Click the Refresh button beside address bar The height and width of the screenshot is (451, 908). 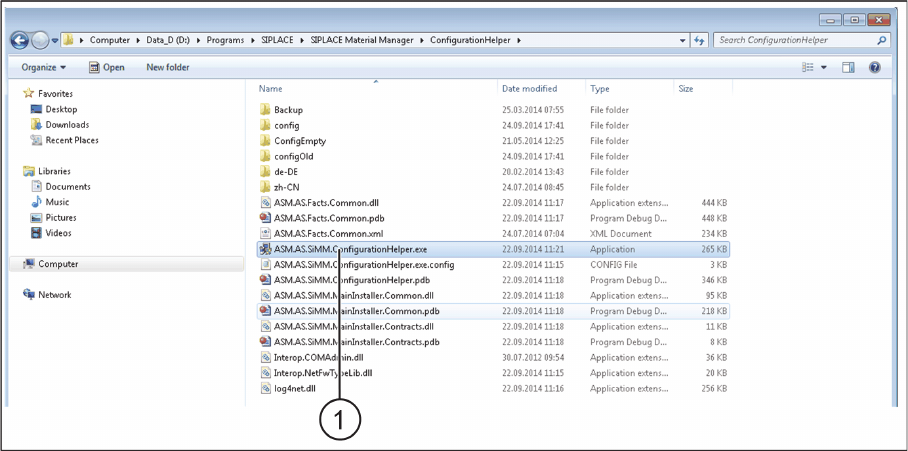pos(700,41)
